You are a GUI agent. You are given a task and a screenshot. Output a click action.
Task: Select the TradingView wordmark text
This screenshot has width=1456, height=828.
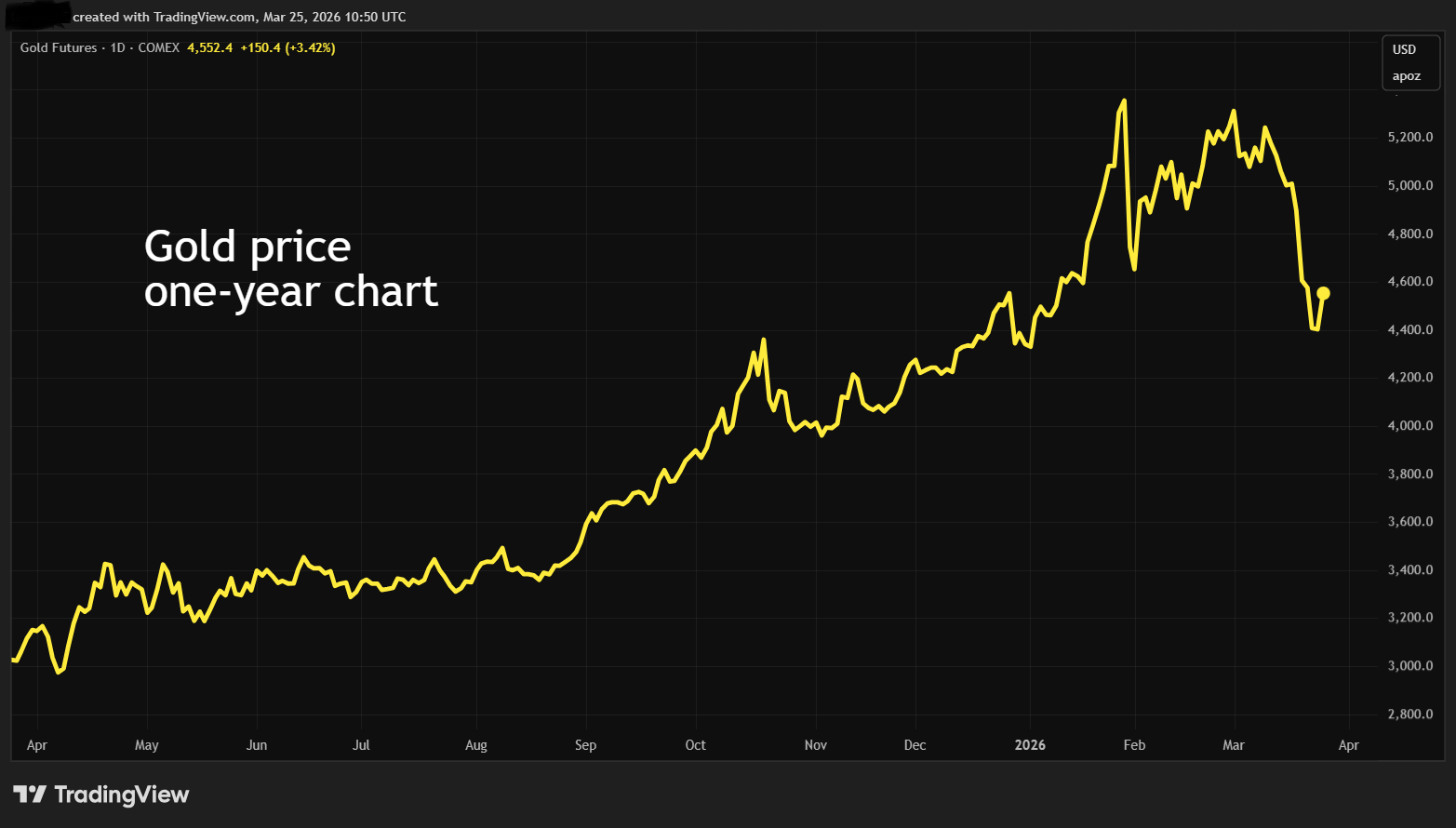[120, 794]
